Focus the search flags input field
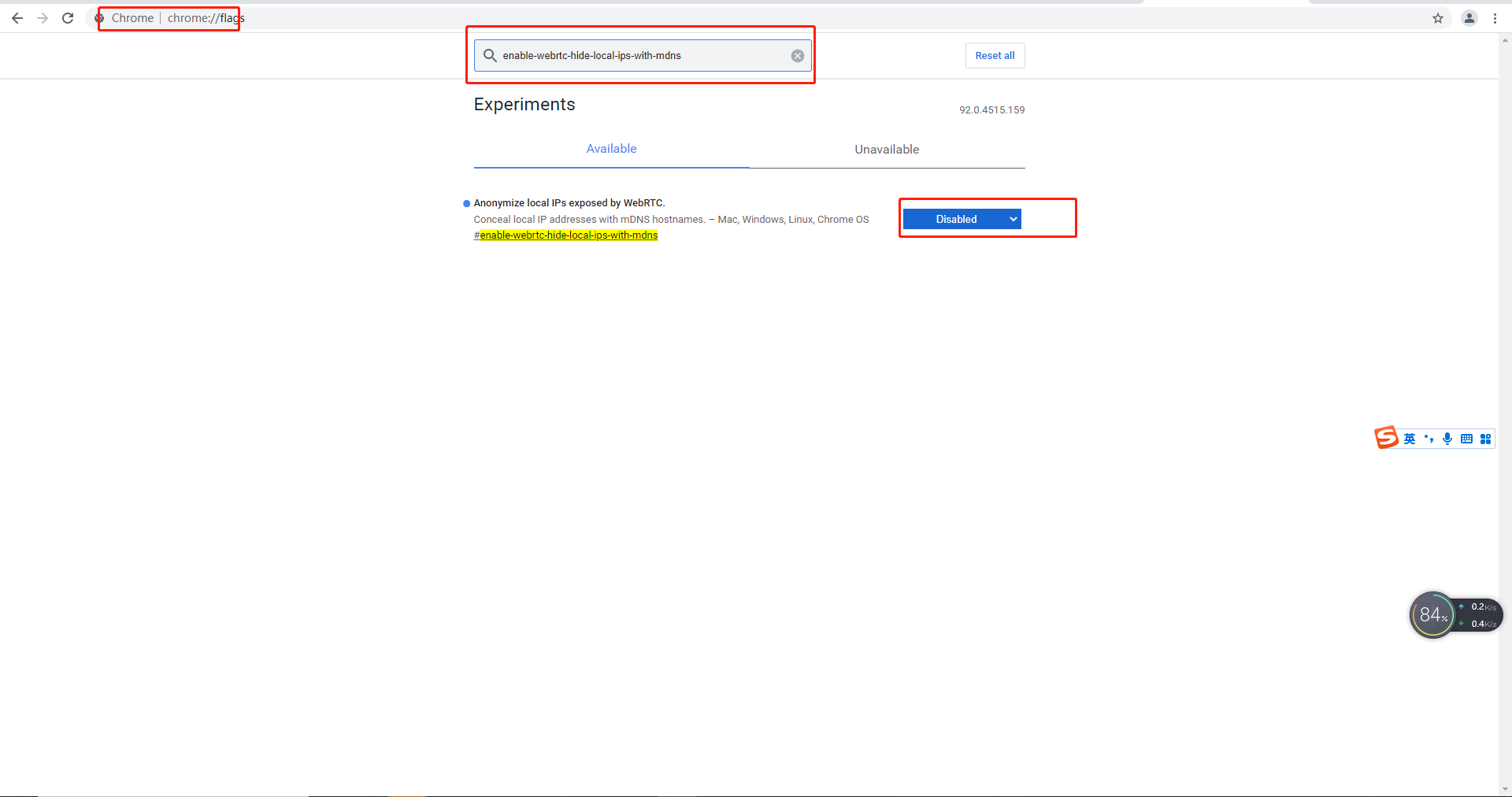Viewport: 1512px width, 797px height. point(643,56)
